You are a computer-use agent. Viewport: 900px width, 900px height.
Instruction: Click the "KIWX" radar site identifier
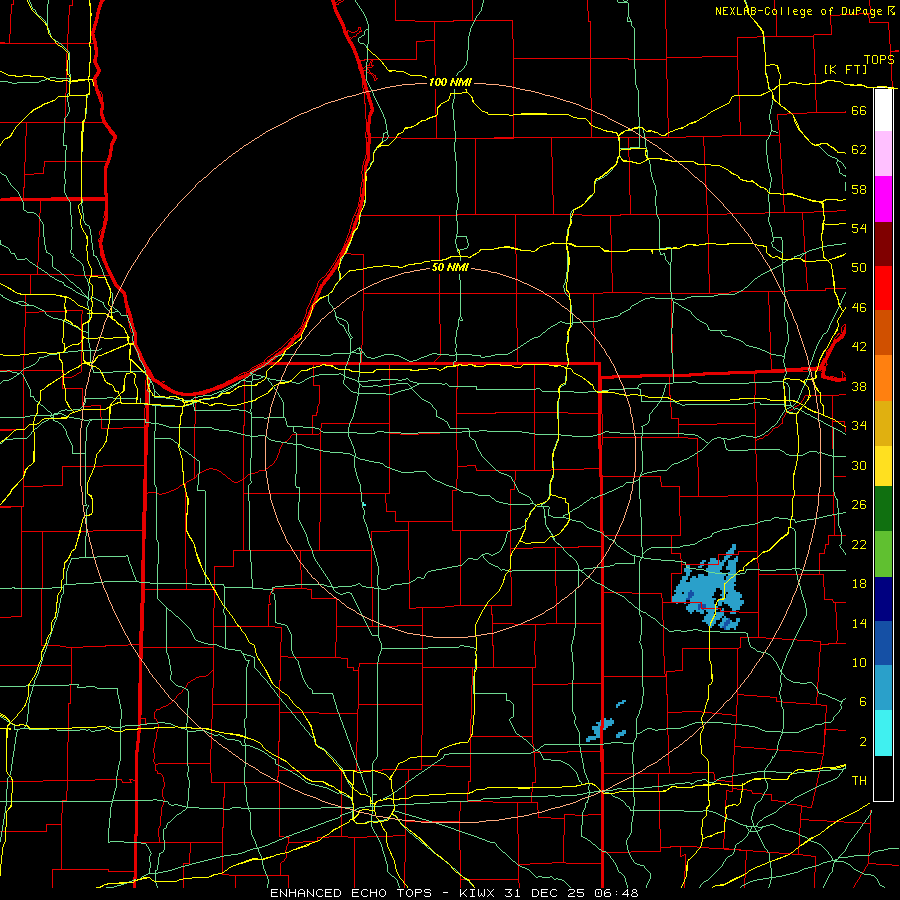click(479, 893)
